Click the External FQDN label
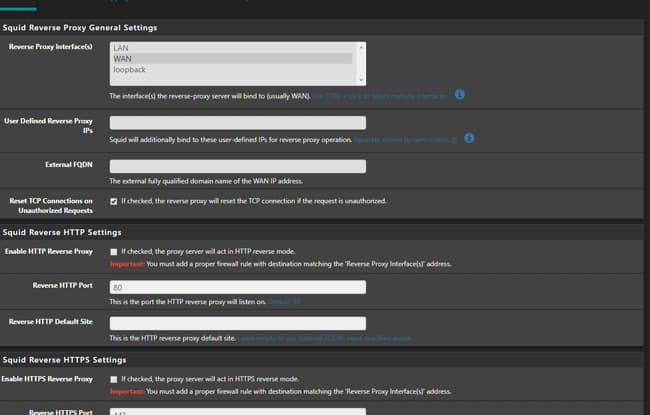Viewport: 650px width, 415px height. pyautogui.click(x=69, y=165)
